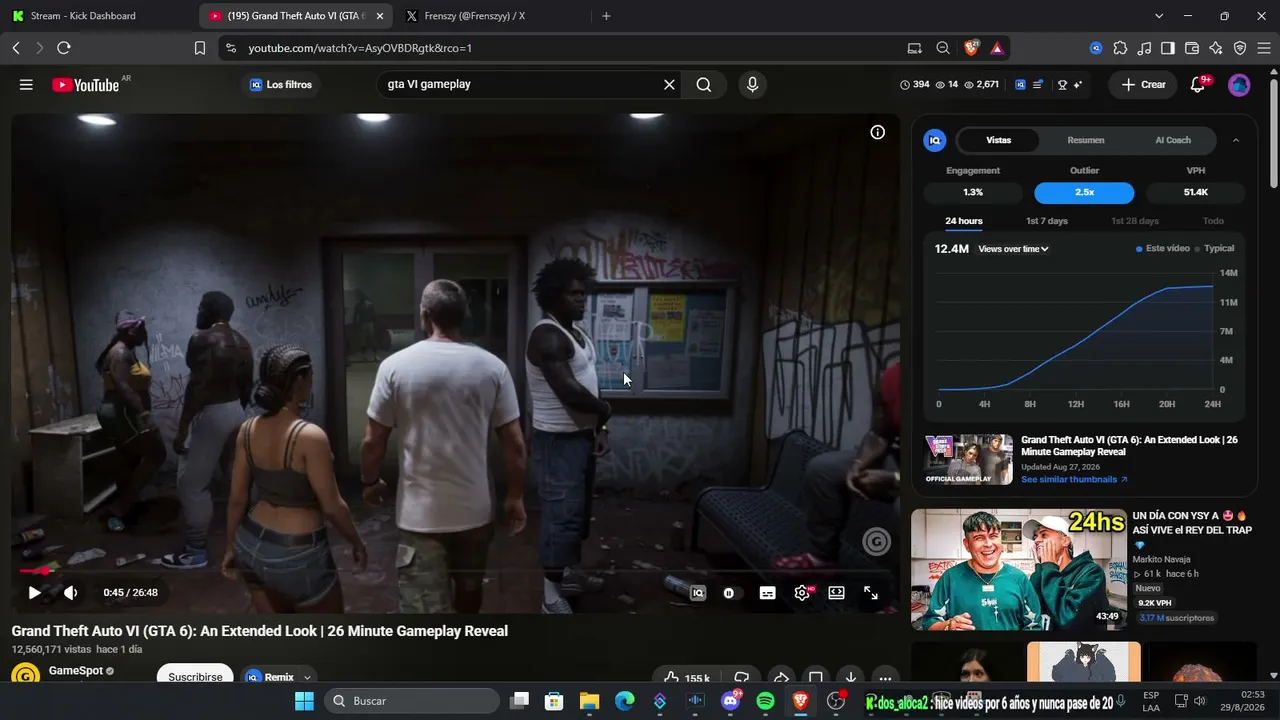
Task: Open the YouTube guide hamburger menu
Action: [x=26, y=85]
